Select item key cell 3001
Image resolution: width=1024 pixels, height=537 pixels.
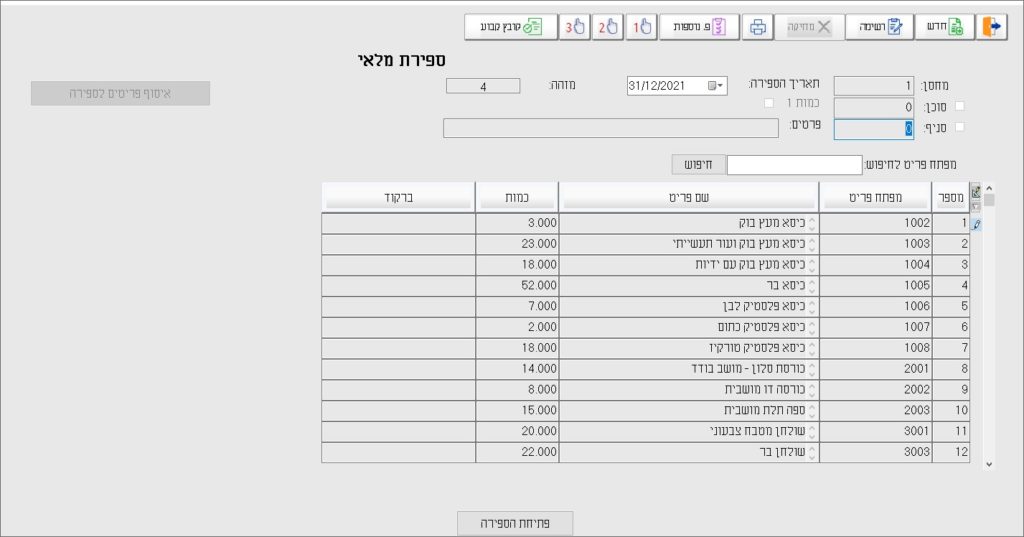point(875,431)
